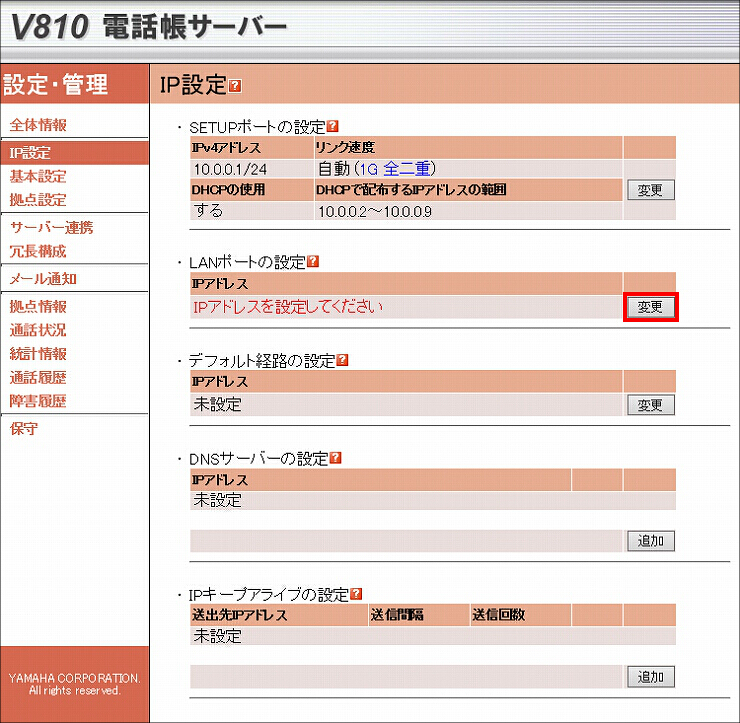The image size is (740, 723).
Task: Open 通話履歴 in the sidebar
Action: [38, 378]
